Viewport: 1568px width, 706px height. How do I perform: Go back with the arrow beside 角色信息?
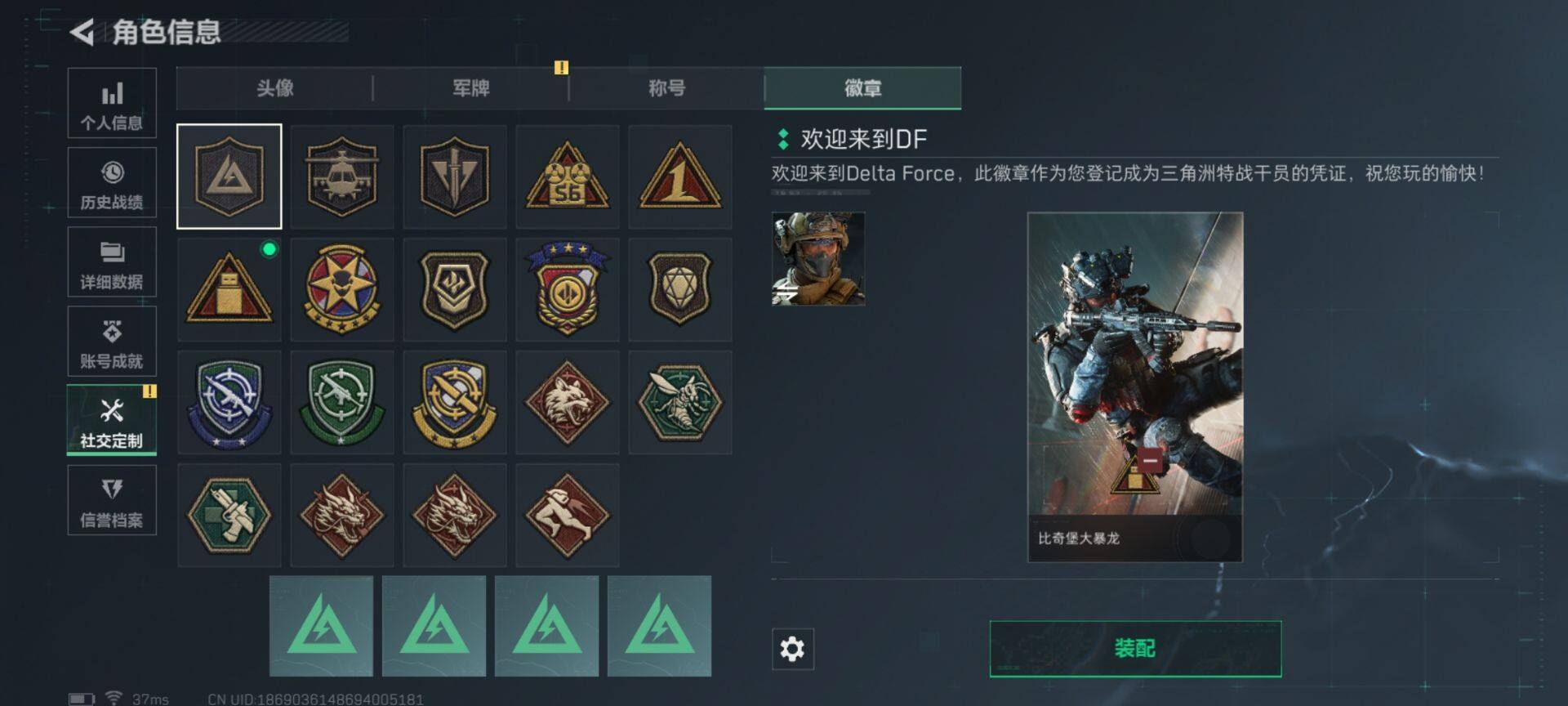(82, 32)
